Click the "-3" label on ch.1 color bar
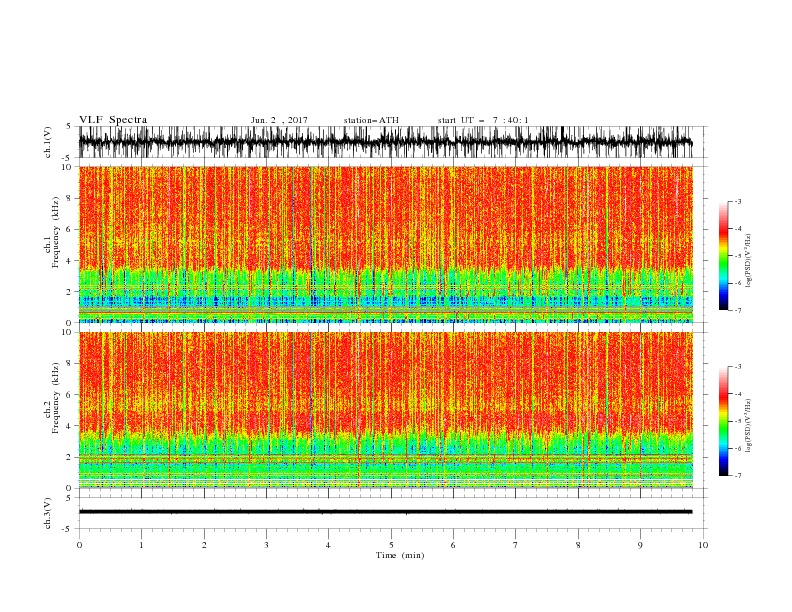 pyautogui.click(x=738, y=201)
